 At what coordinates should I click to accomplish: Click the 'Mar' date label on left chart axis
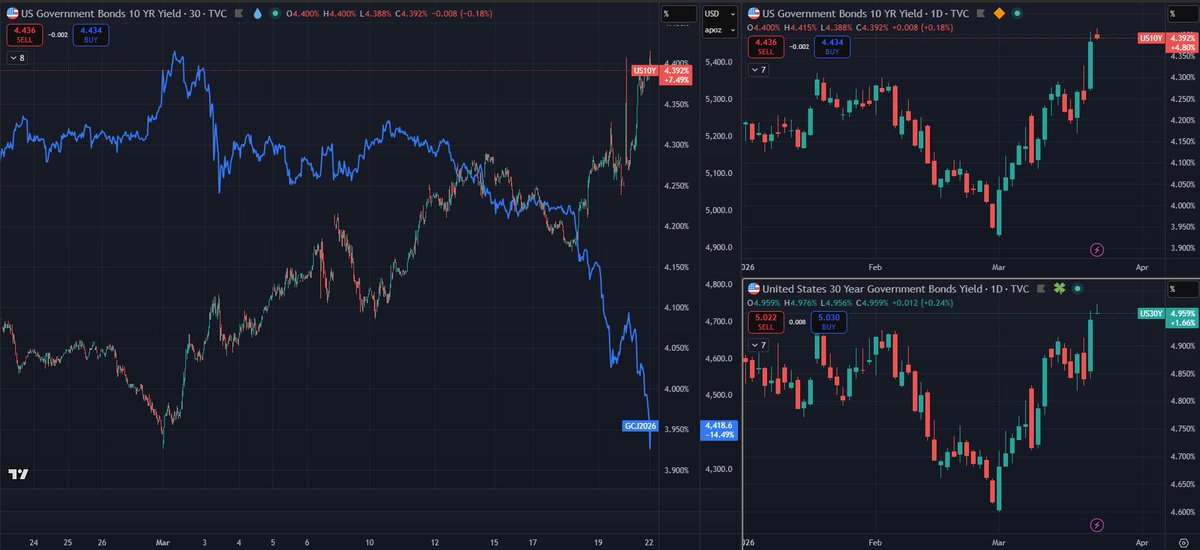(x=161, y=541)
